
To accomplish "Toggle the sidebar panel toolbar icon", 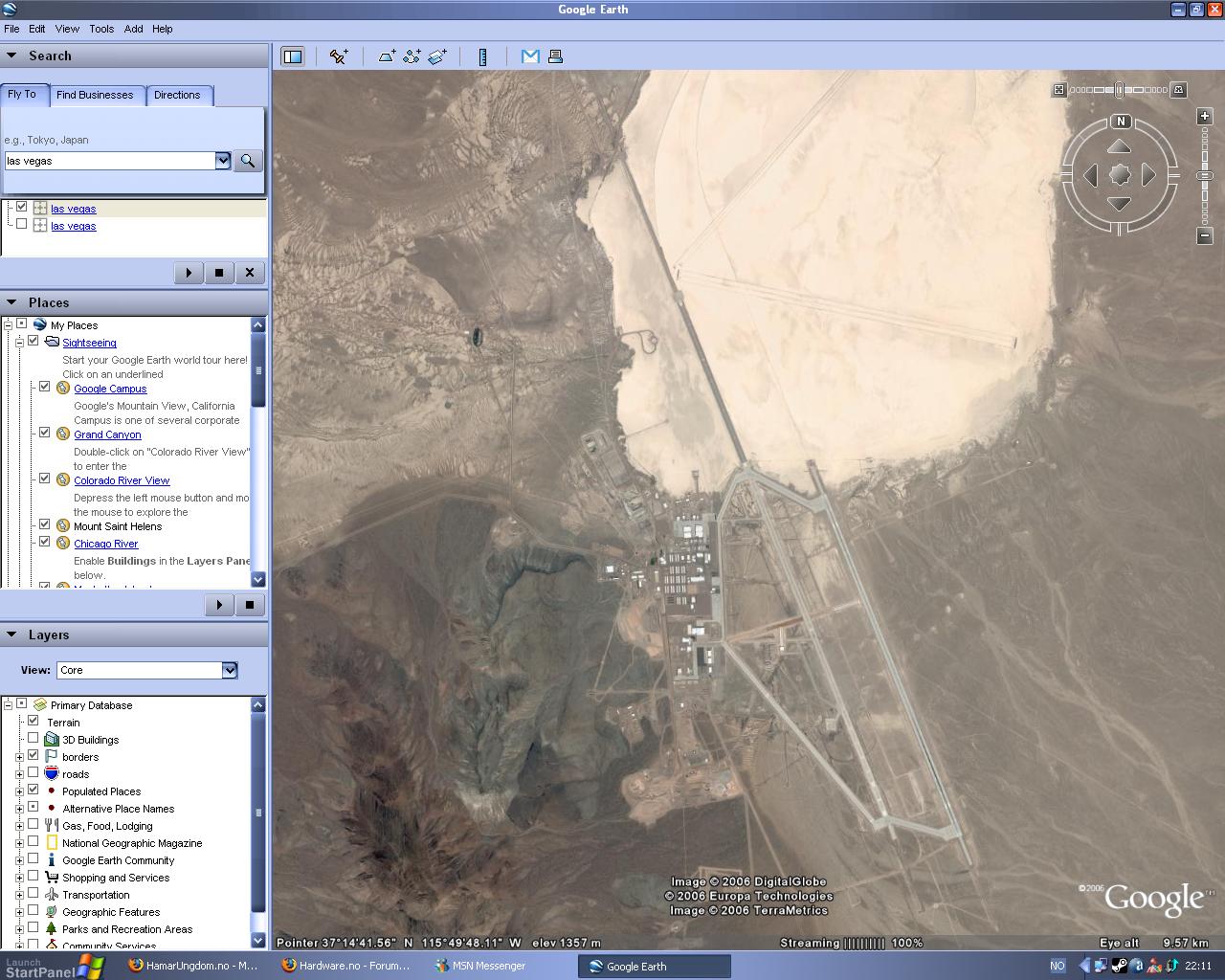I will (x=293, y=56).
